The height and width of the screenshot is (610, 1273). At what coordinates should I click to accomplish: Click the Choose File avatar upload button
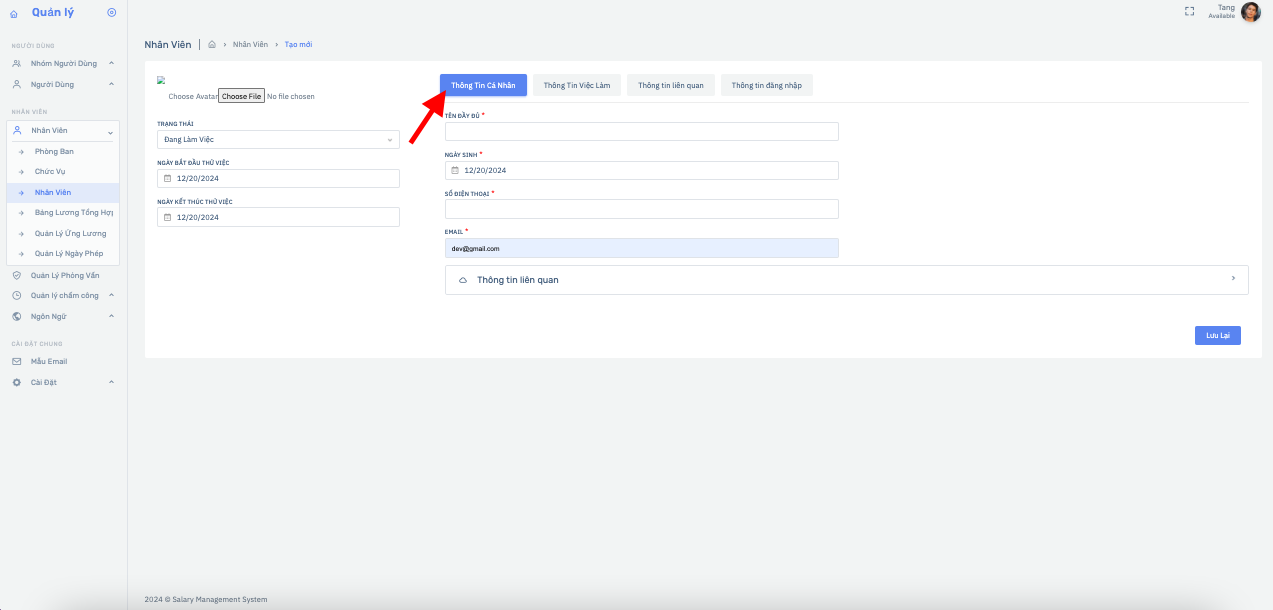242,97
